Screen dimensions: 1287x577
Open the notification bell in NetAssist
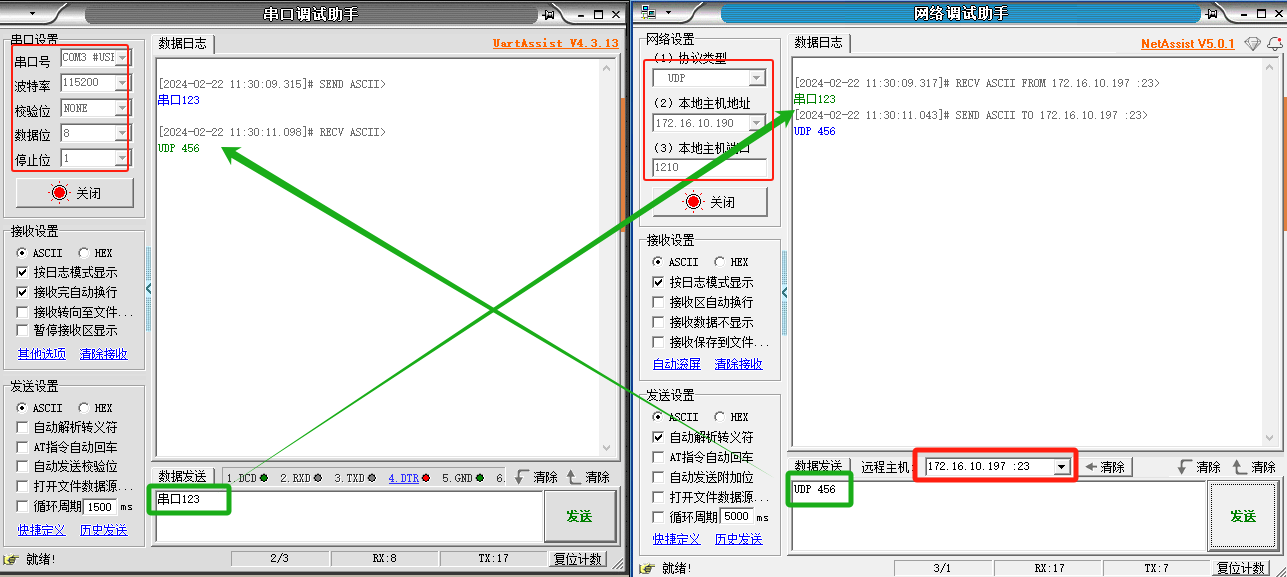pos(1274,44)
